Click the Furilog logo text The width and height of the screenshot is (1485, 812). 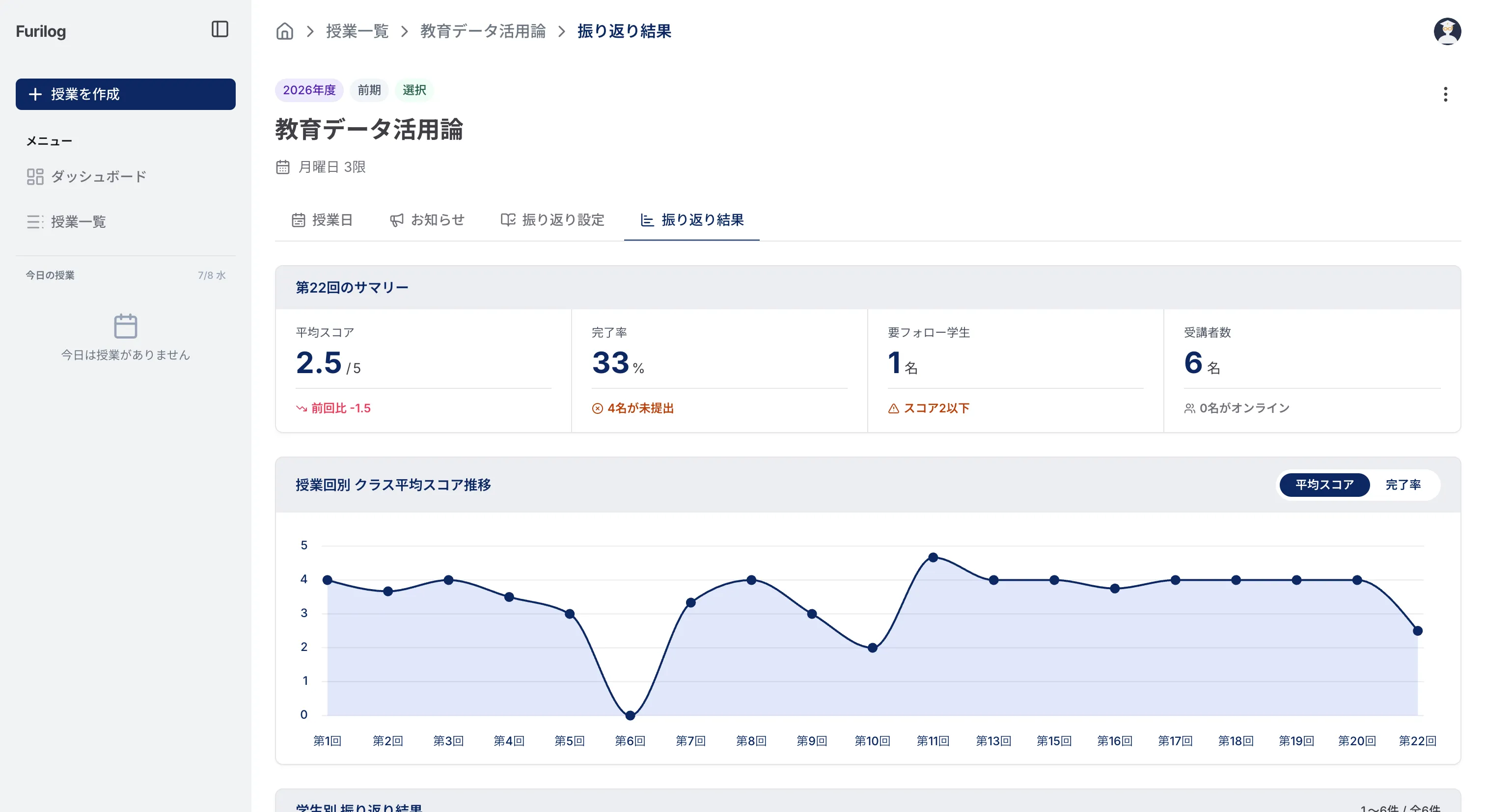point(41,31)
